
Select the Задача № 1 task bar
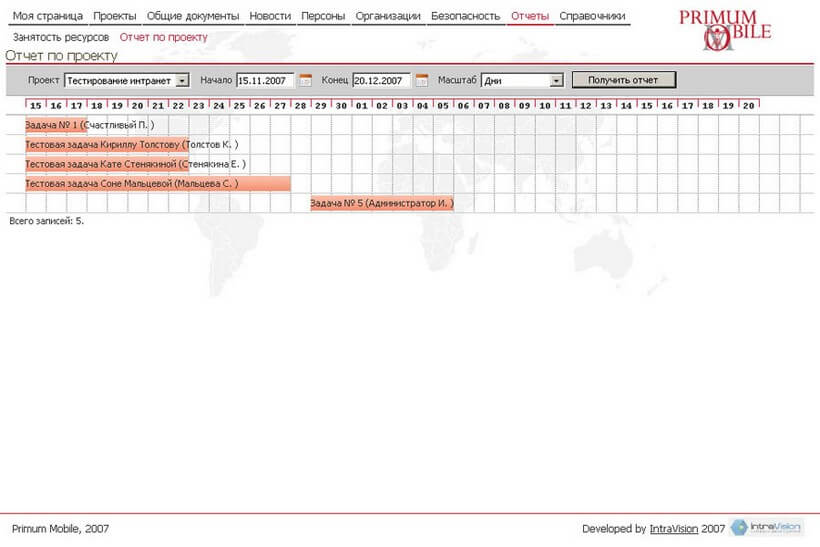coord(55,124)
